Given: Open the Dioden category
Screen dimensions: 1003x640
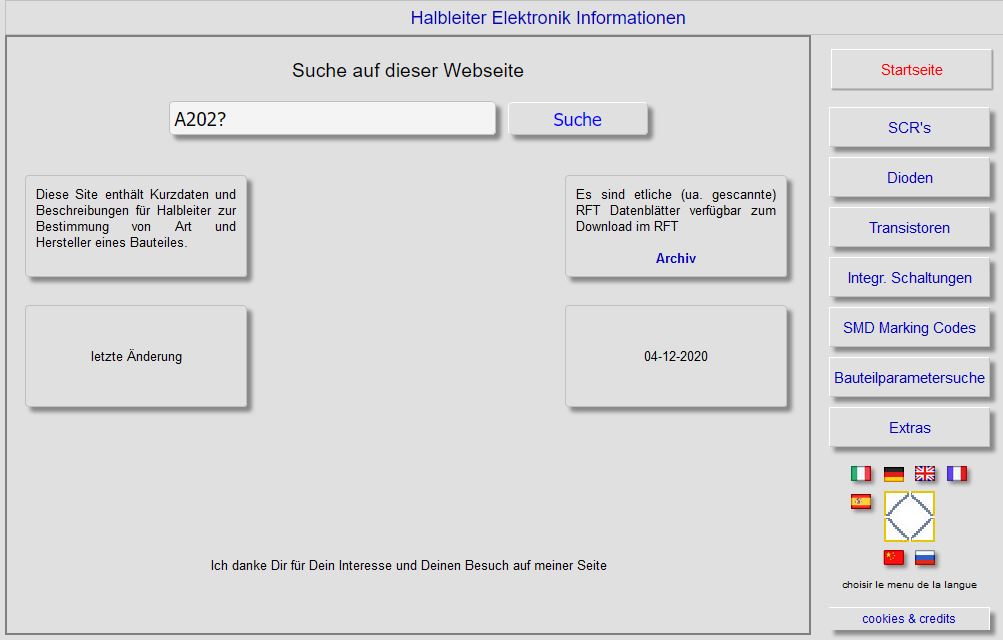Looking at the screenshot, I should click(909, 178).
